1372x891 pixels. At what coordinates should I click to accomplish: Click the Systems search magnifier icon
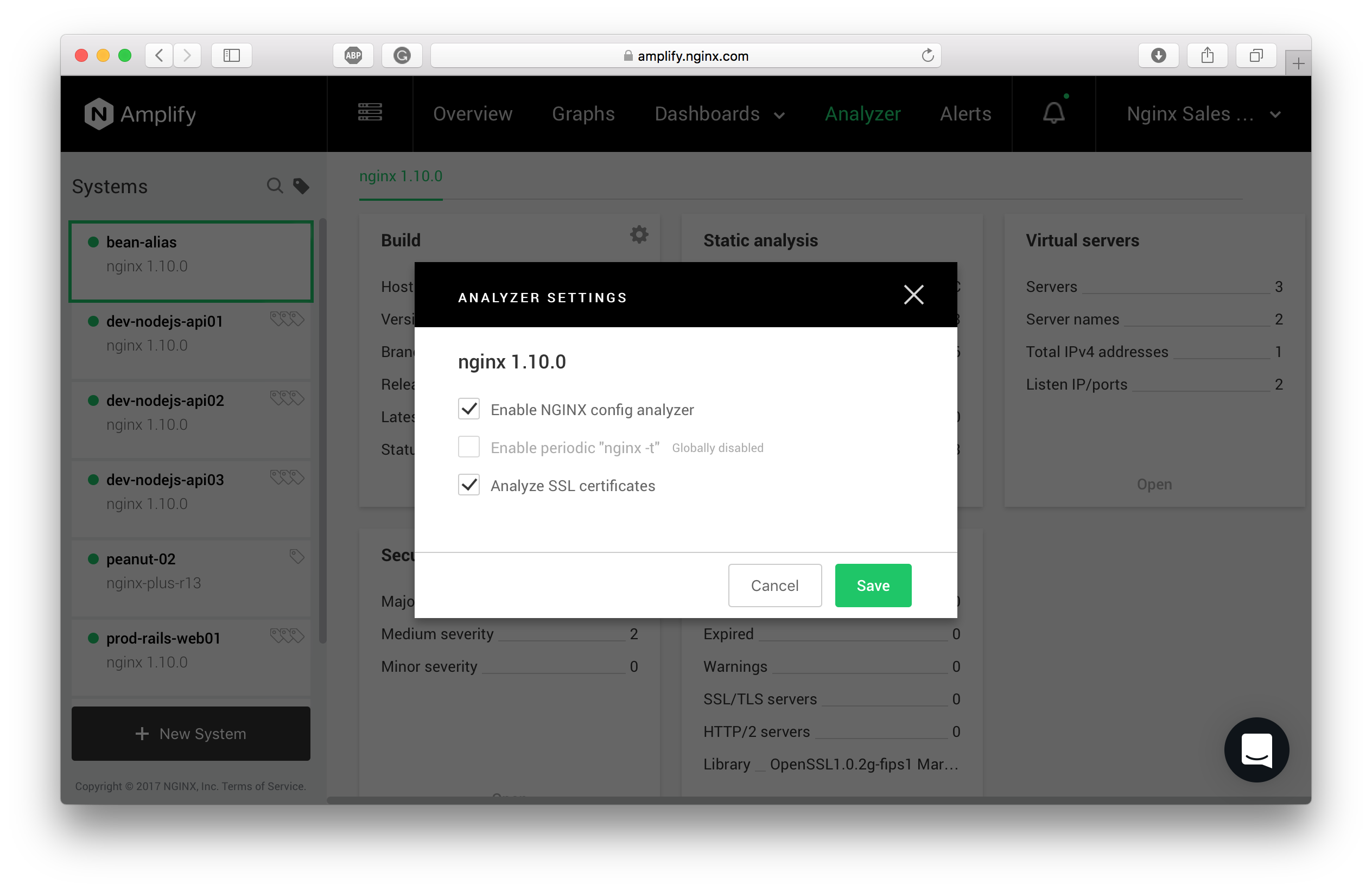[275, 186]
